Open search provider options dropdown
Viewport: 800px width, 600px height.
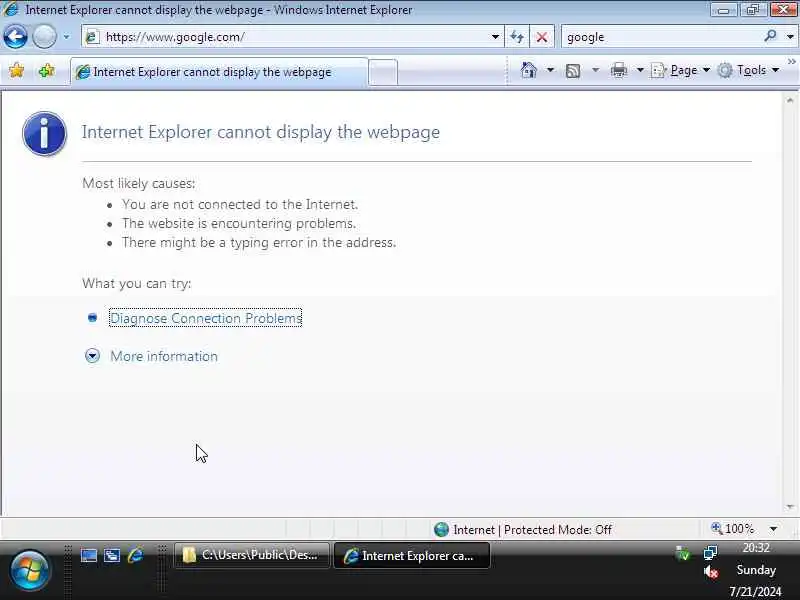click(790, 37)
